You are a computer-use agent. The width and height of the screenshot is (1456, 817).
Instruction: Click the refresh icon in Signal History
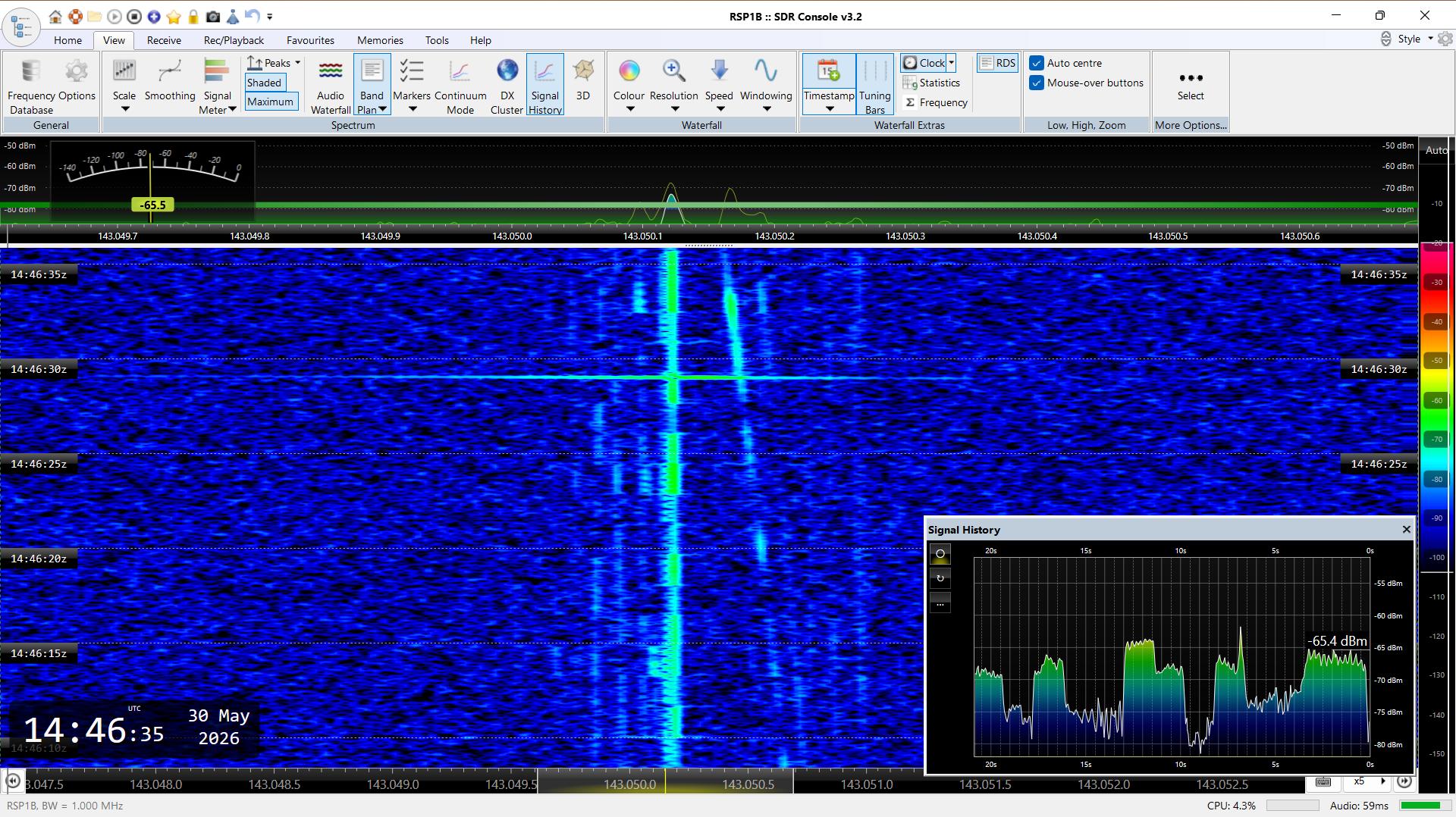[x=940, y=578]
